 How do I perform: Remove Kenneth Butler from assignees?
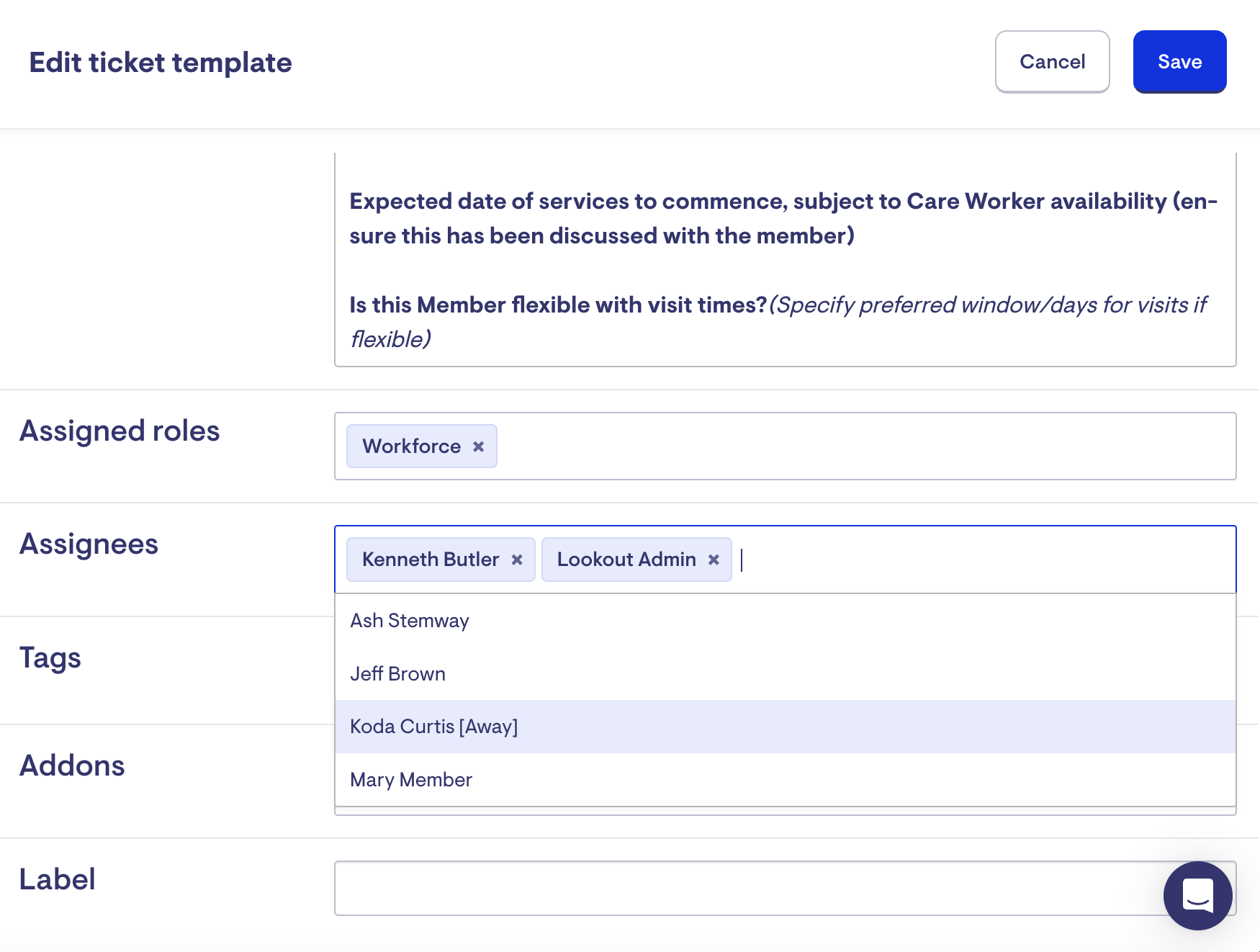coord(516,560)
